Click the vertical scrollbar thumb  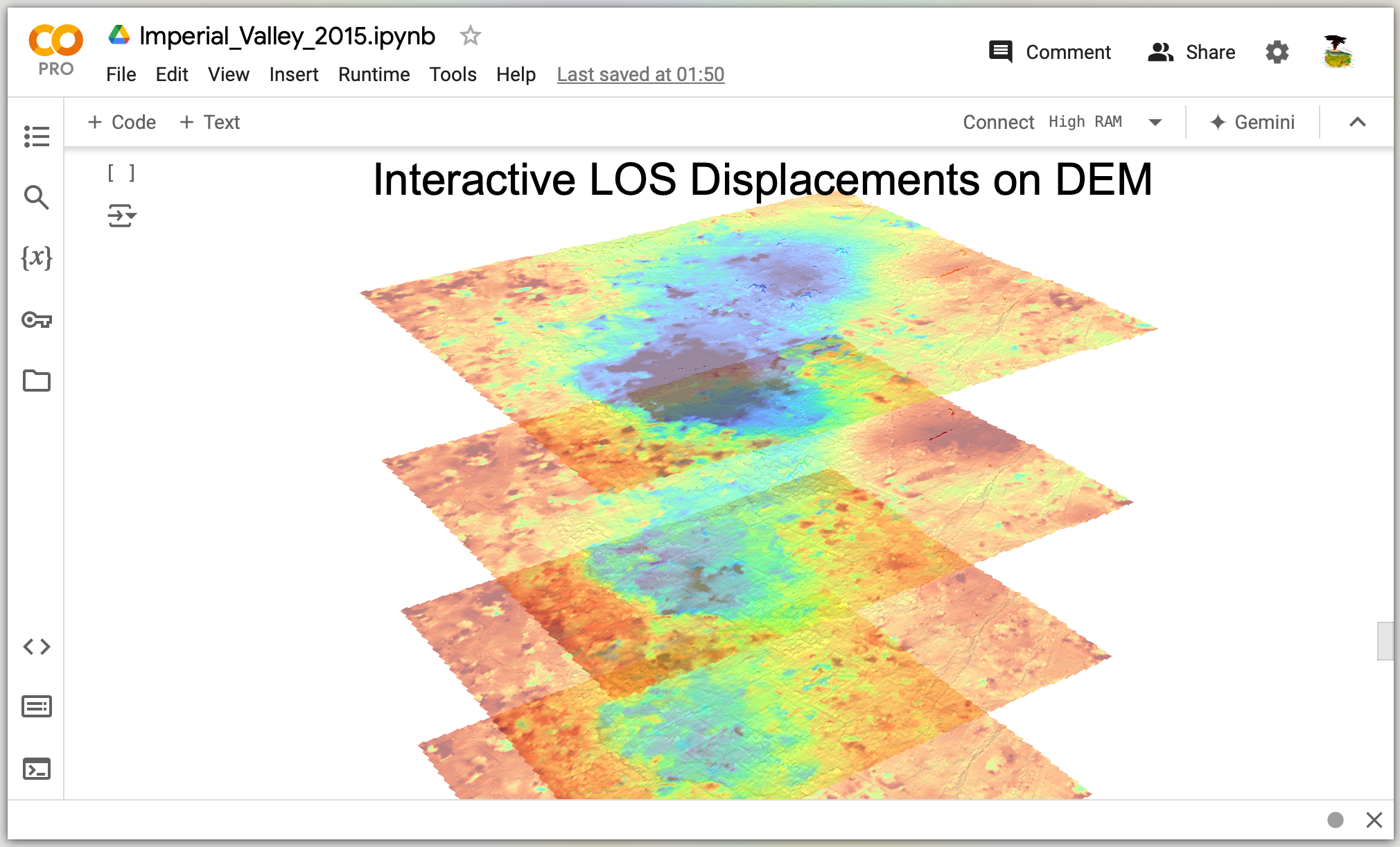pos(1384,641)
